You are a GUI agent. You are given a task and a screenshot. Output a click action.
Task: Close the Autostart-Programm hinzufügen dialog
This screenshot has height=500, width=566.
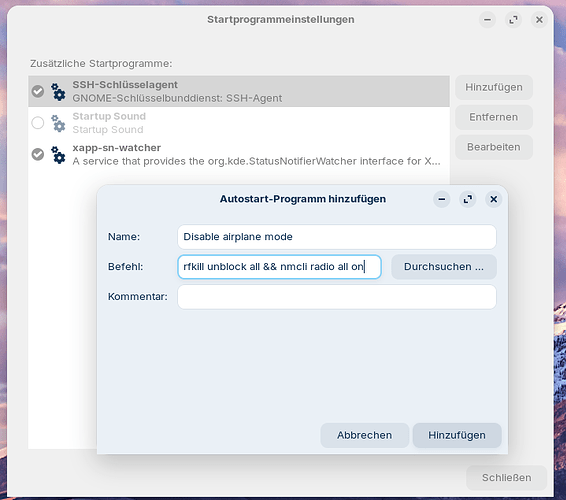[493, 199]
